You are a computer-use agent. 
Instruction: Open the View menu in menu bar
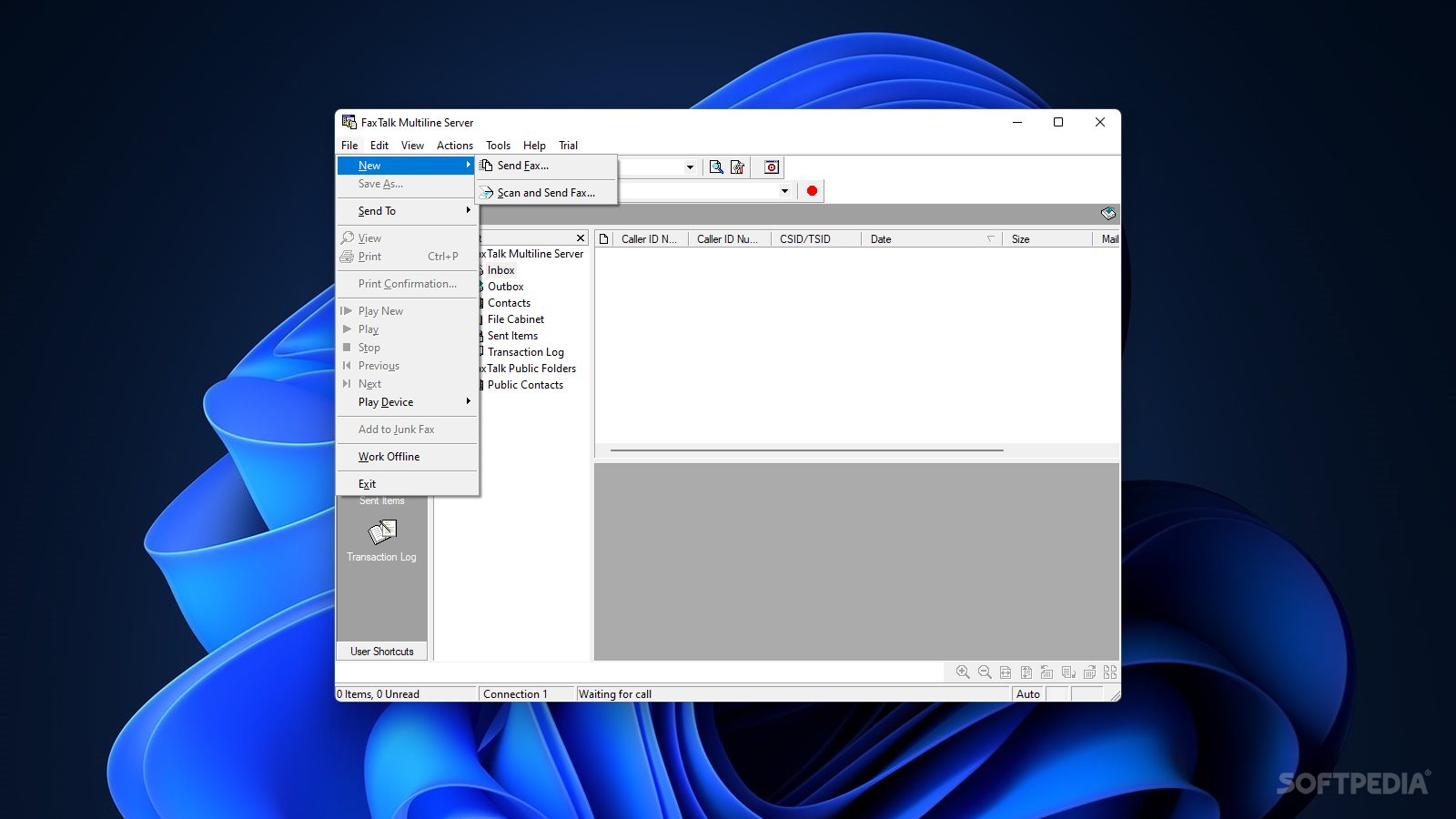coord(412,146)
